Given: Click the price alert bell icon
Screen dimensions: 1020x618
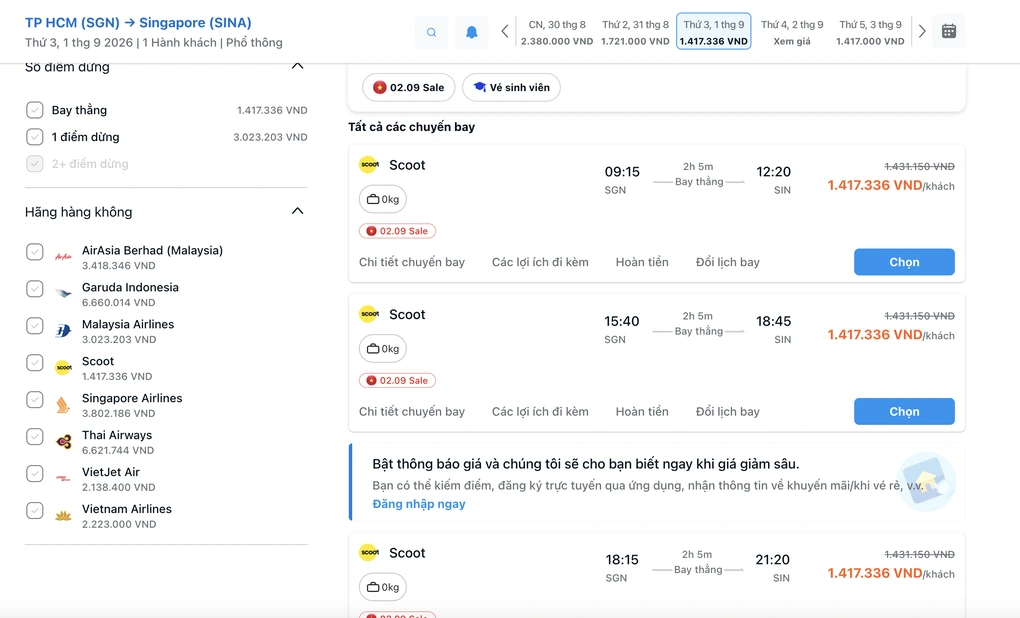Looking at the screenshot, I should (472, 32).
